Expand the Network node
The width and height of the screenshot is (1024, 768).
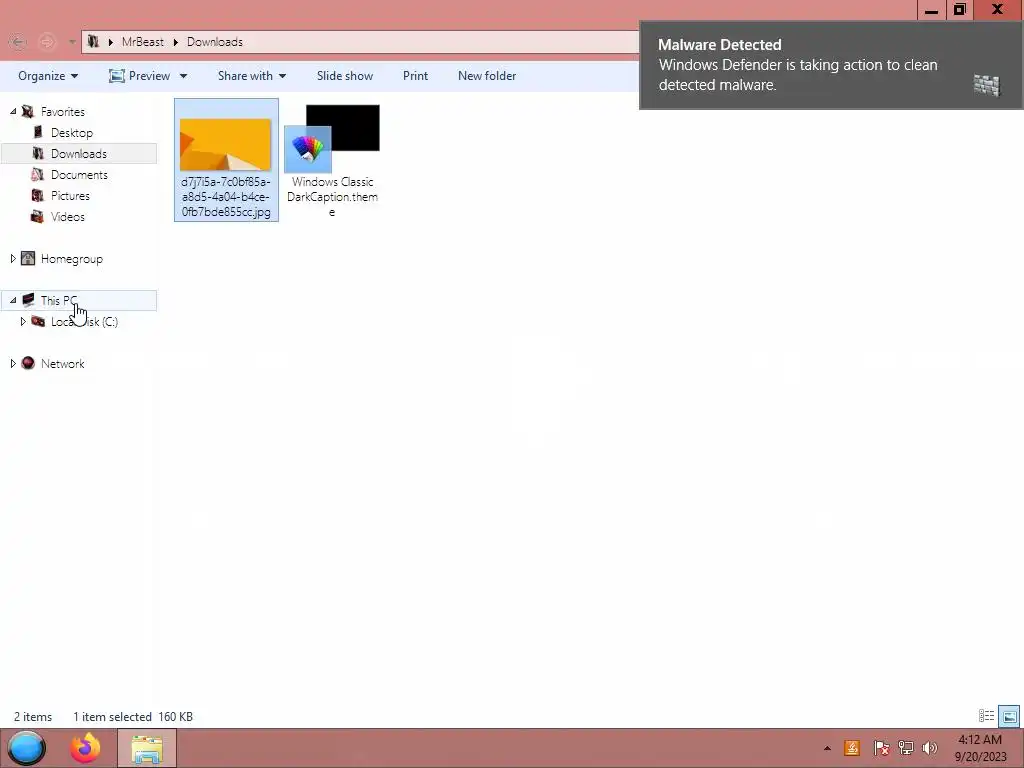[13, 363]
